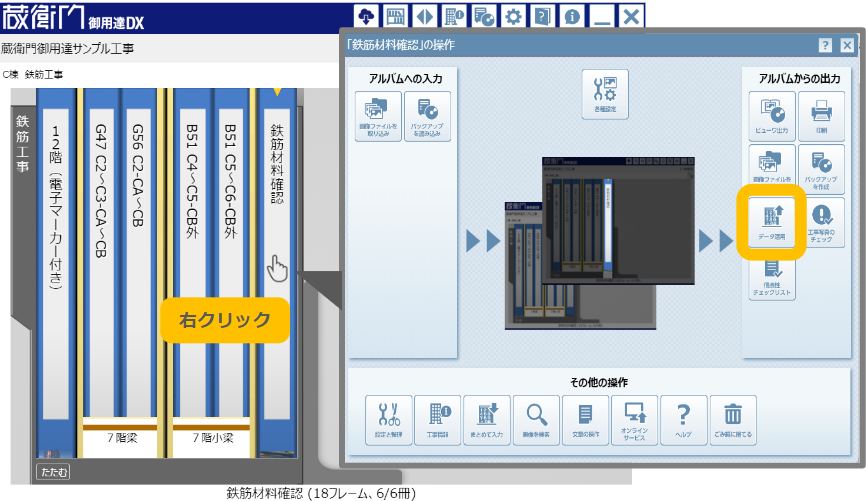Click the C棟 鉄筋工事 breadcrumb text
This screenshot has width=866, height=501.
[33, 75]
